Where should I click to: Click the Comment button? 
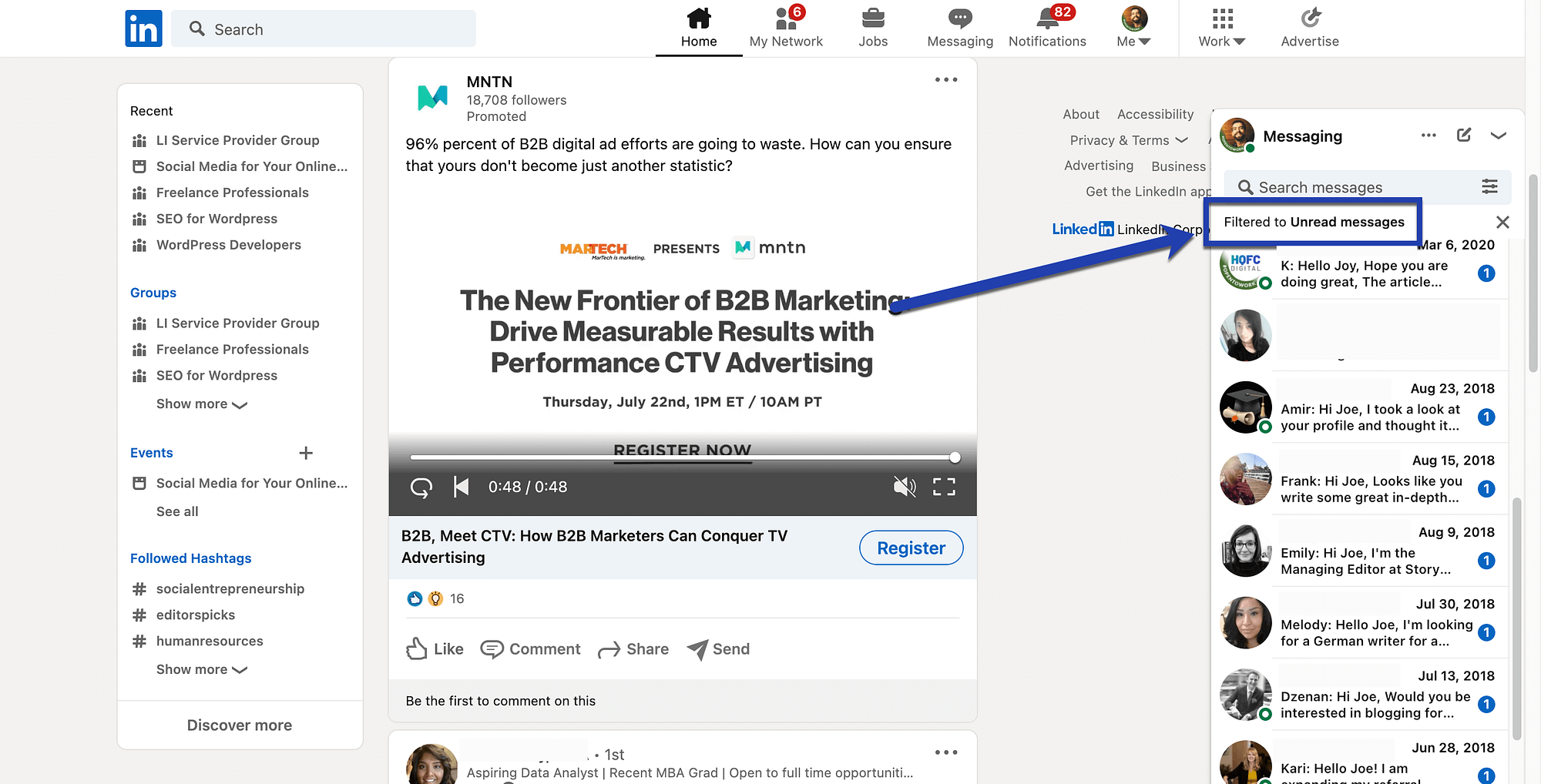(x=530, y=649)
